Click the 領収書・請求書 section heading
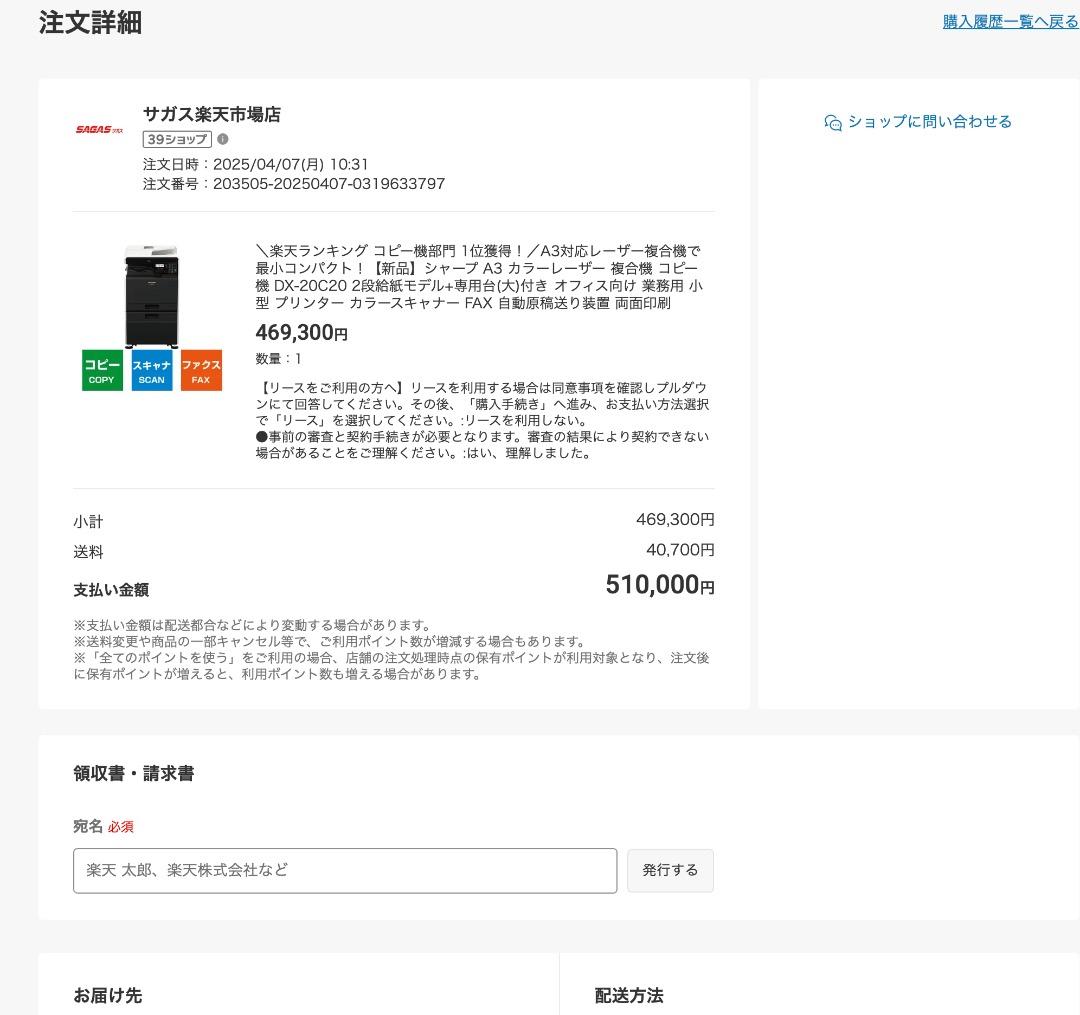Screen dimensions: 1080x1015 (x=133, y=773)
